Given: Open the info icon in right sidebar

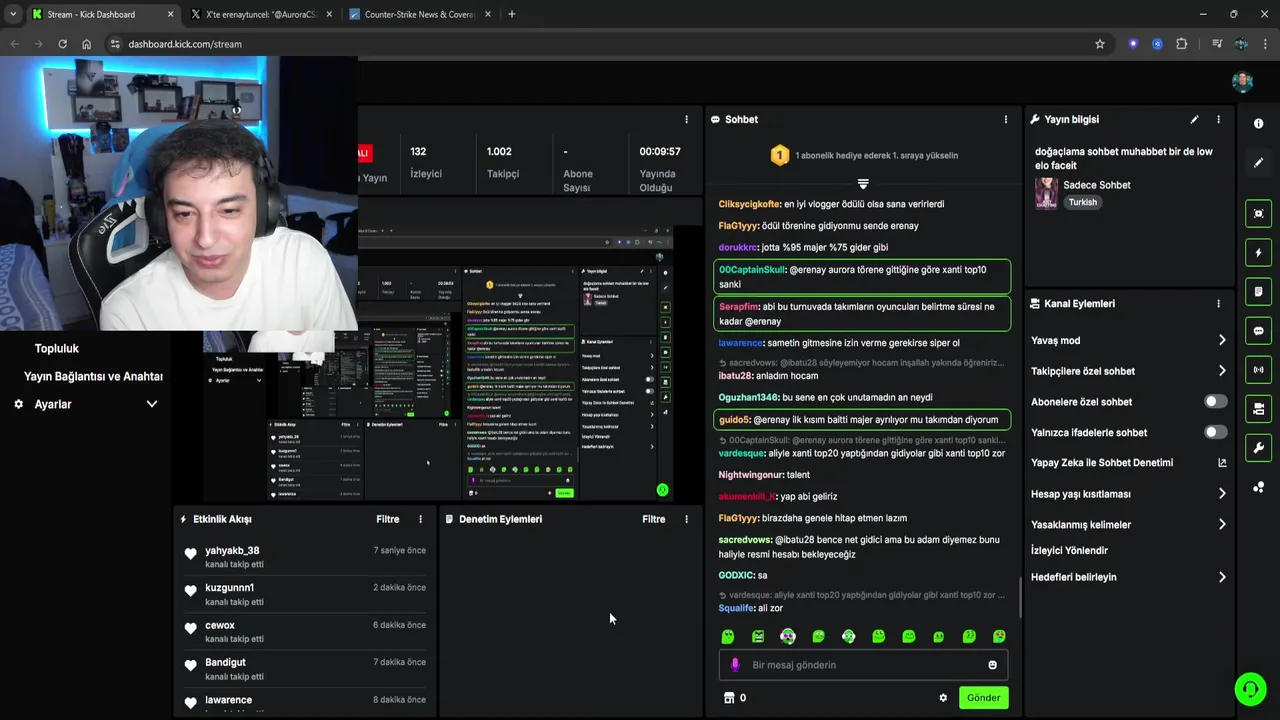Looking at the screenshot, I should 1258,123.
